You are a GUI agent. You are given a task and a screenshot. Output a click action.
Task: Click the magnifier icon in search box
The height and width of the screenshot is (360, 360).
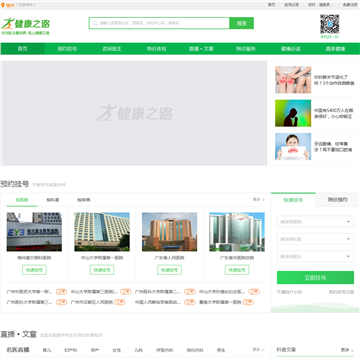(x=94, y=23)
